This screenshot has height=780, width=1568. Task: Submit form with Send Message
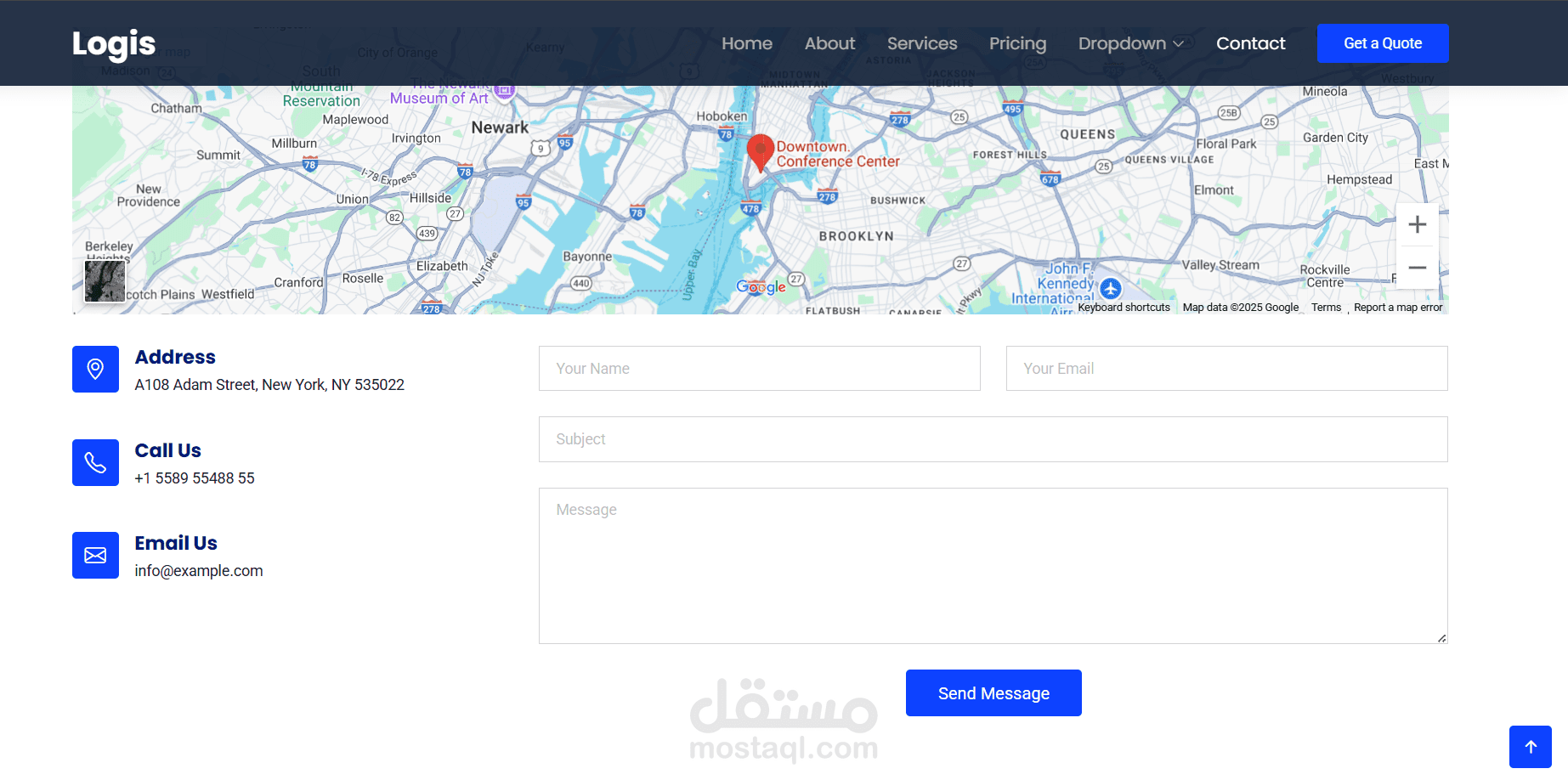993,693
